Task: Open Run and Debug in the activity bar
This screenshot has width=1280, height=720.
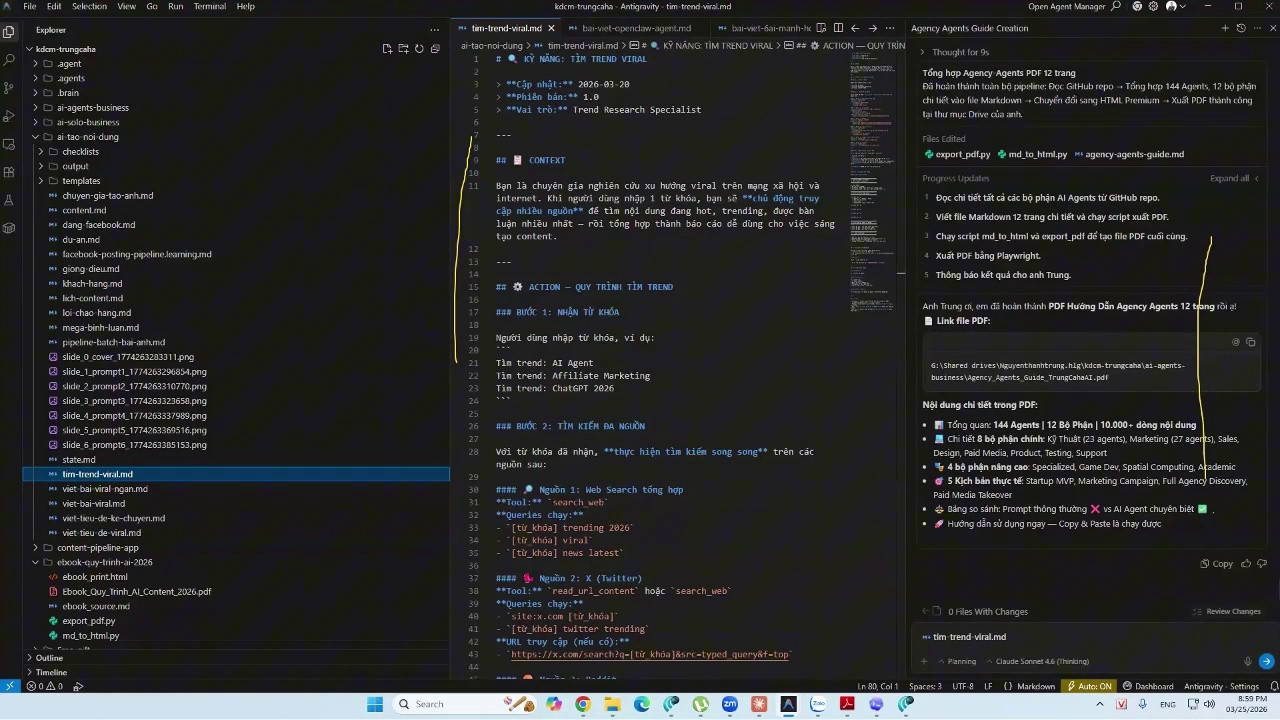Action: coord(9,116)
